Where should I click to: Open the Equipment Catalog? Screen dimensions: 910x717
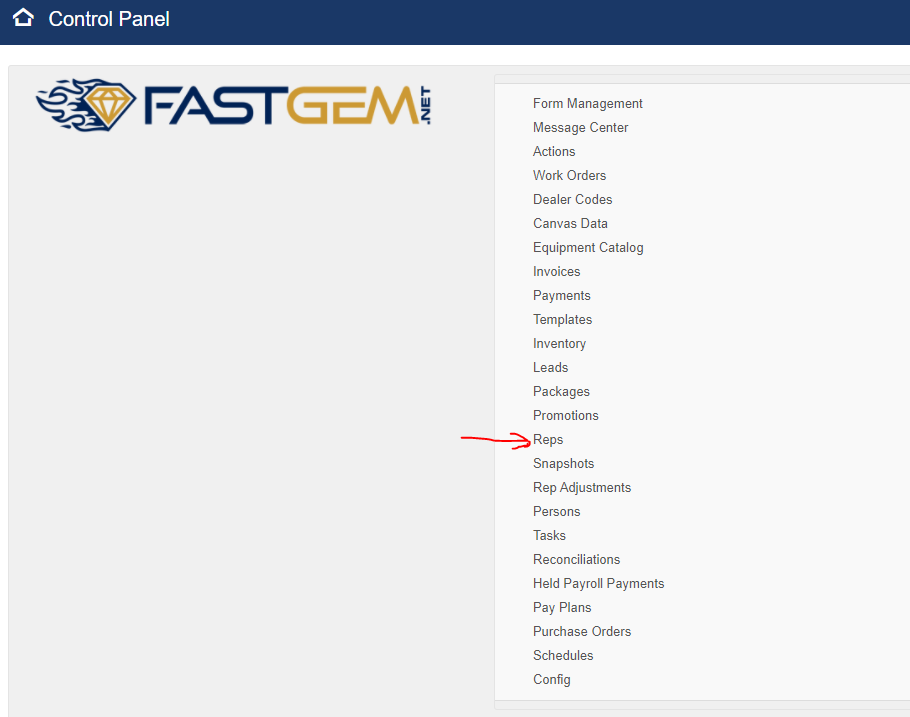pos(588,247)
